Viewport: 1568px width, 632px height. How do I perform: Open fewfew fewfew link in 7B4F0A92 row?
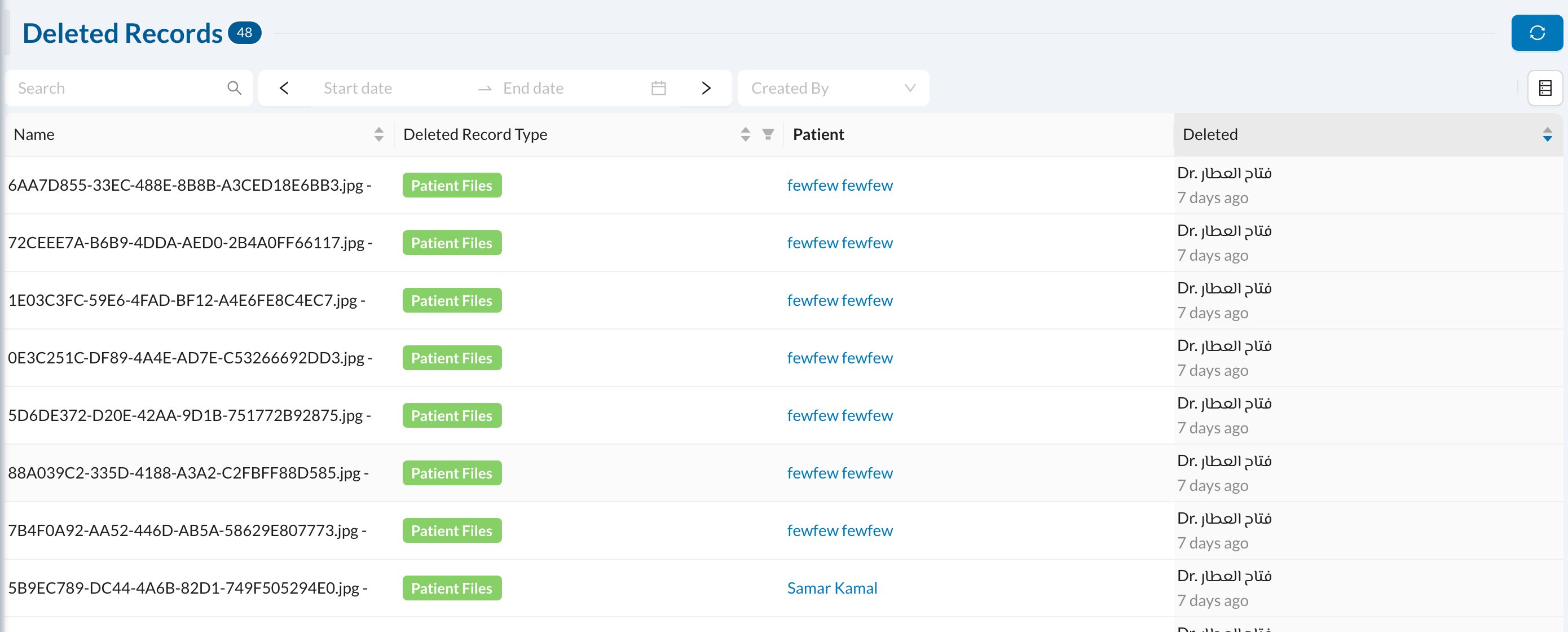coord(840,531)
